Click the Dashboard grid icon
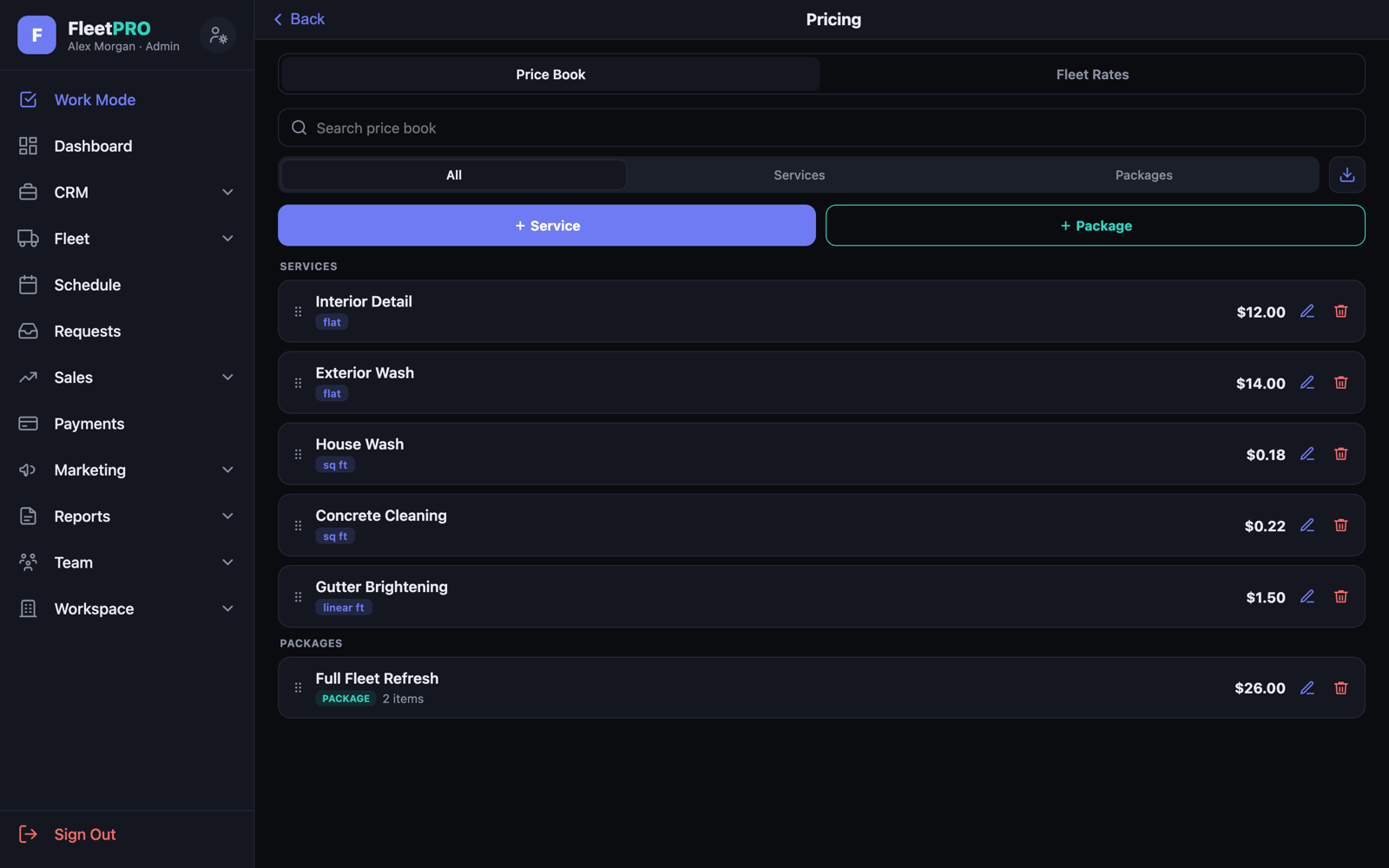This screenshot has height=868, width=1389. [x=28, y=146]
